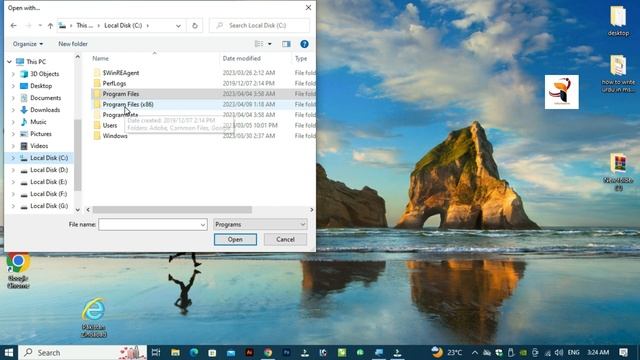Screen dimensions: 640x360
Task: Go back using the back arrow
Action: point(13,25)
